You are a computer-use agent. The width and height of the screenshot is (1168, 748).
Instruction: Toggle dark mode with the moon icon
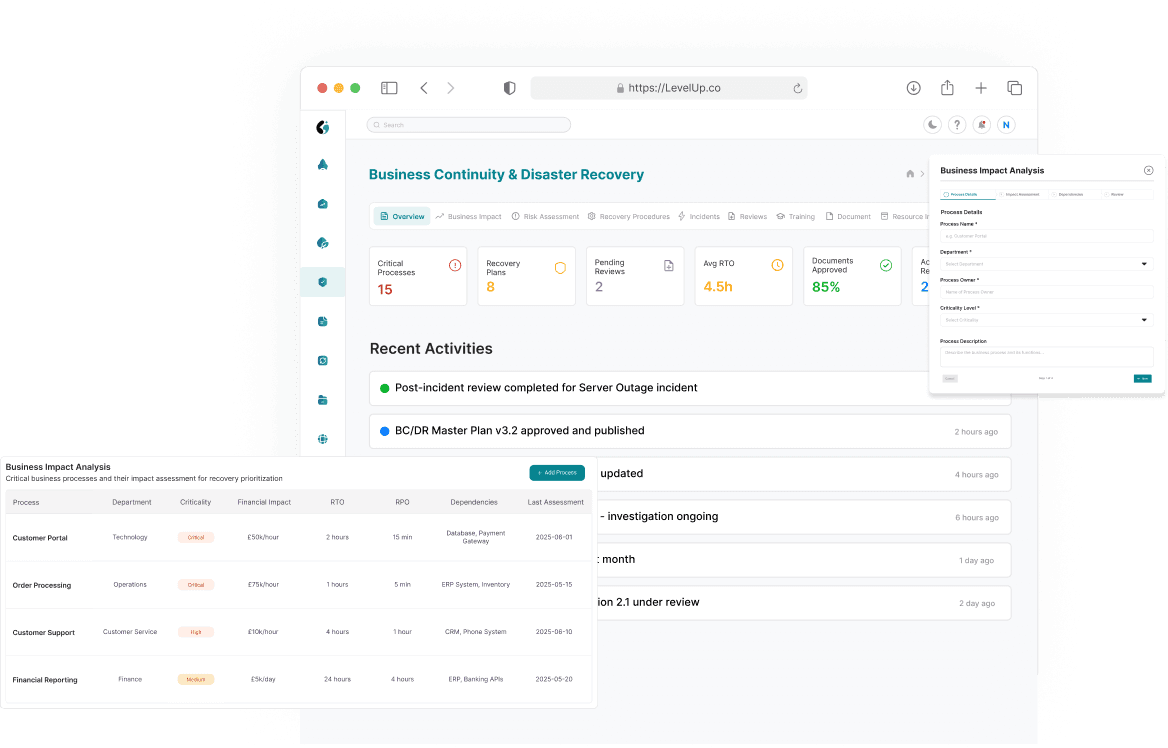tap(932, 125)
